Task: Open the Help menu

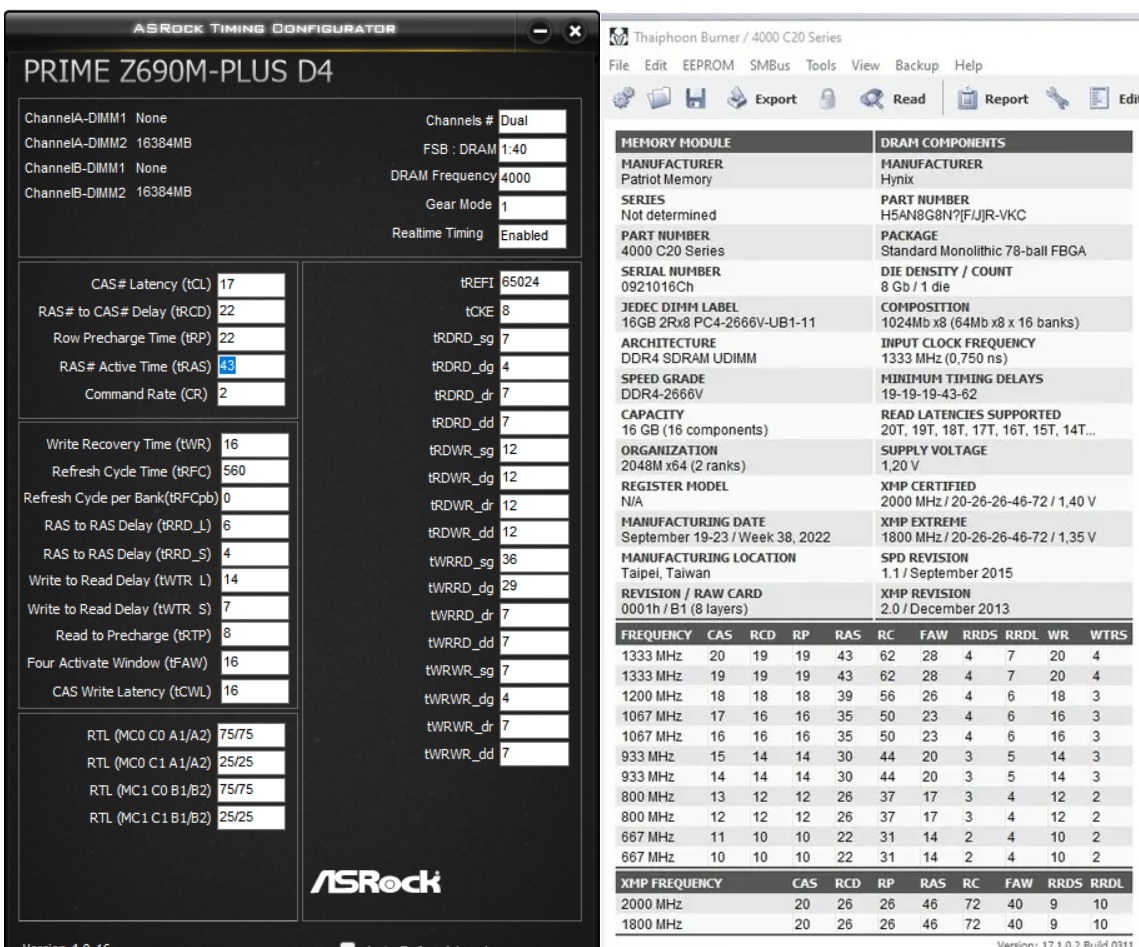Action: pyautogui.click(x=968, y=65)
